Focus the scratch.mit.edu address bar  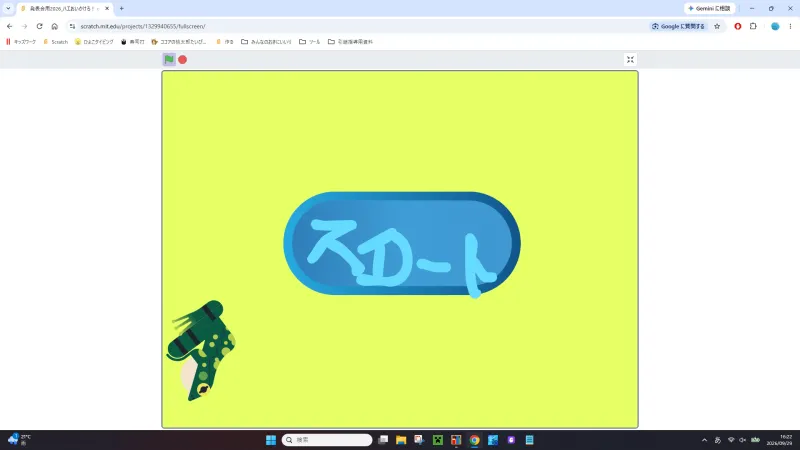coord(357,26)
